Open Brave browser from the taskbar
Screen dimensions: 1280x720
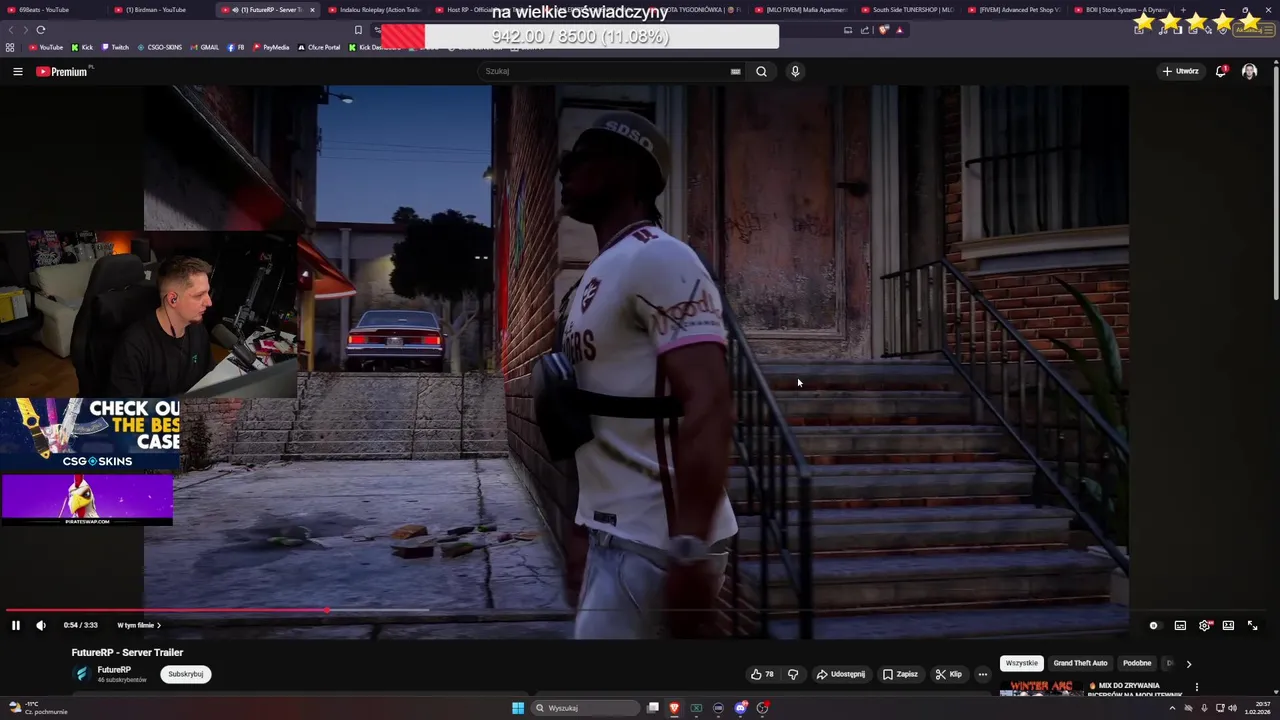(674, 708)
